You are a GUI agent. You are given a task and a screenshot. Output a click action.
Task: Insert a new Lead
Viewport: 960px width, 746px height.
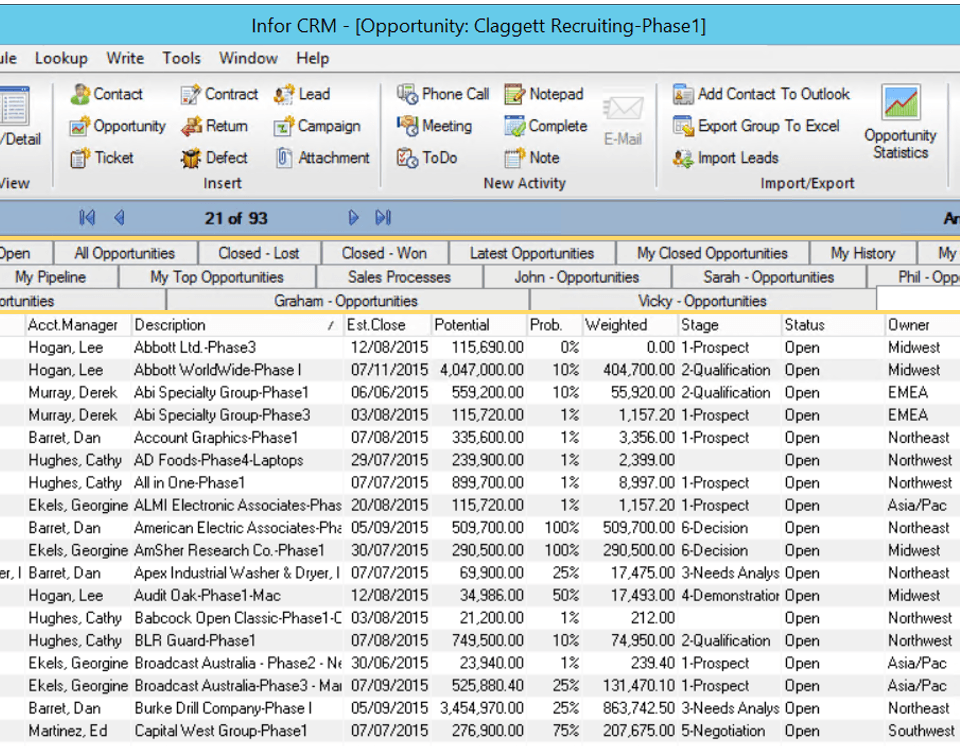coord(302,94)
